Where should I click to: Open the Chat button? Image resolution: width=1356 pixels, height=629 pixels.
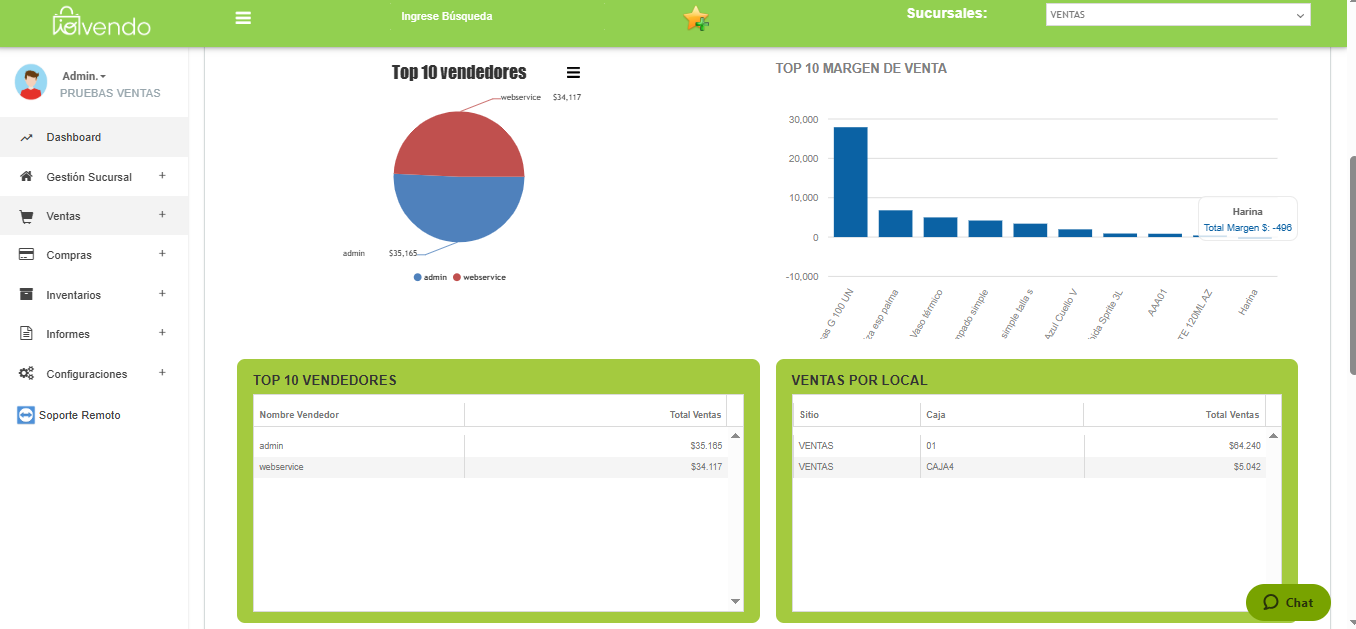pos(1288,602)
